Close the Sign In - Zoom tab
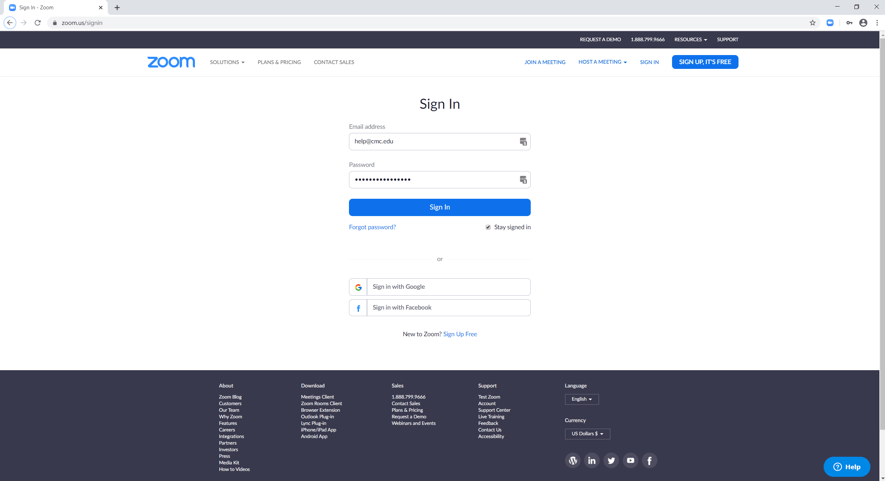885x481 pixels. pyautogui.click(x=100, y=7)
